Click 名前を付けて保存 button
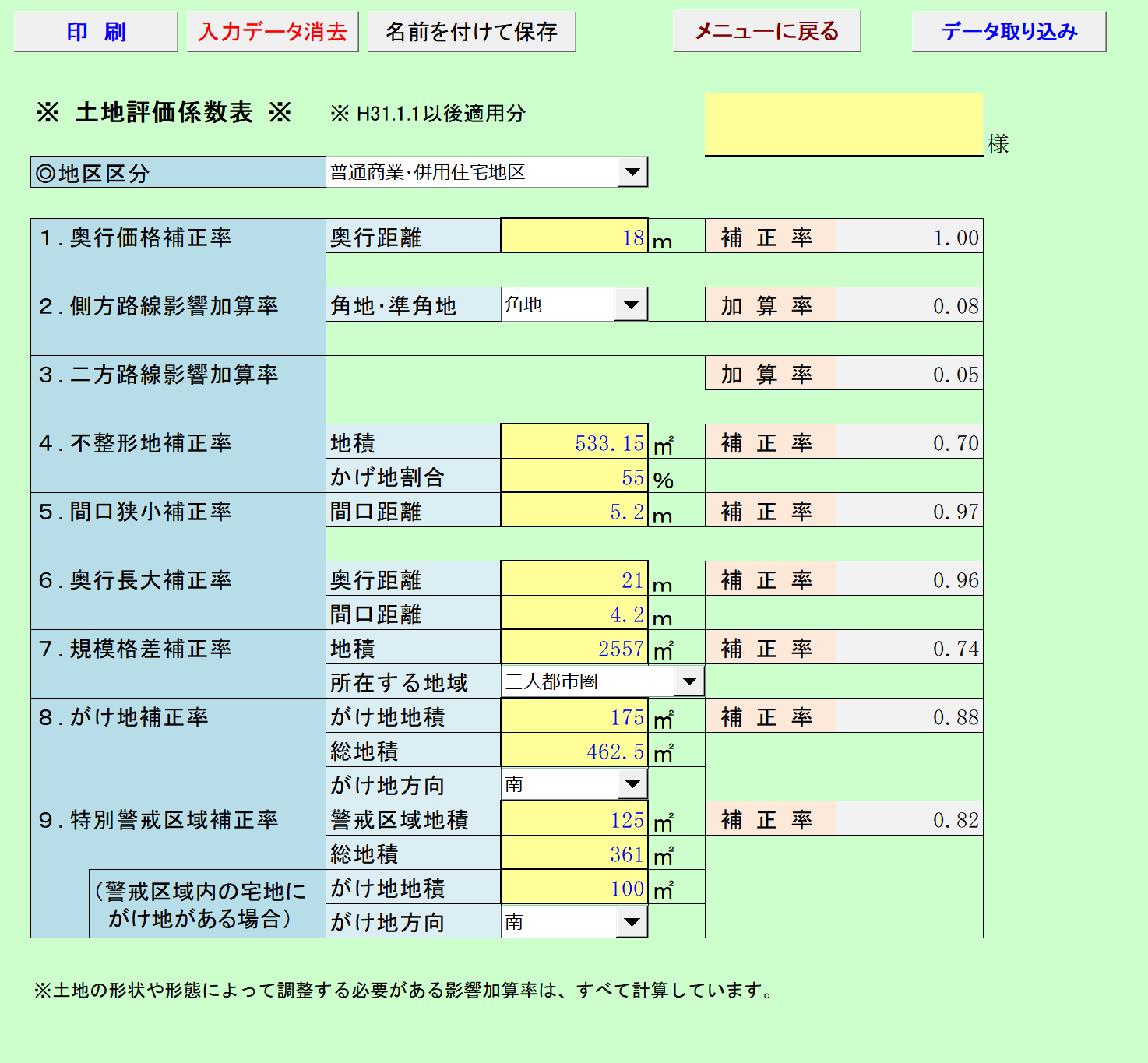The height and width of the screenshot is (1063, 1148). pyautogui.click(x=471, y=32)
